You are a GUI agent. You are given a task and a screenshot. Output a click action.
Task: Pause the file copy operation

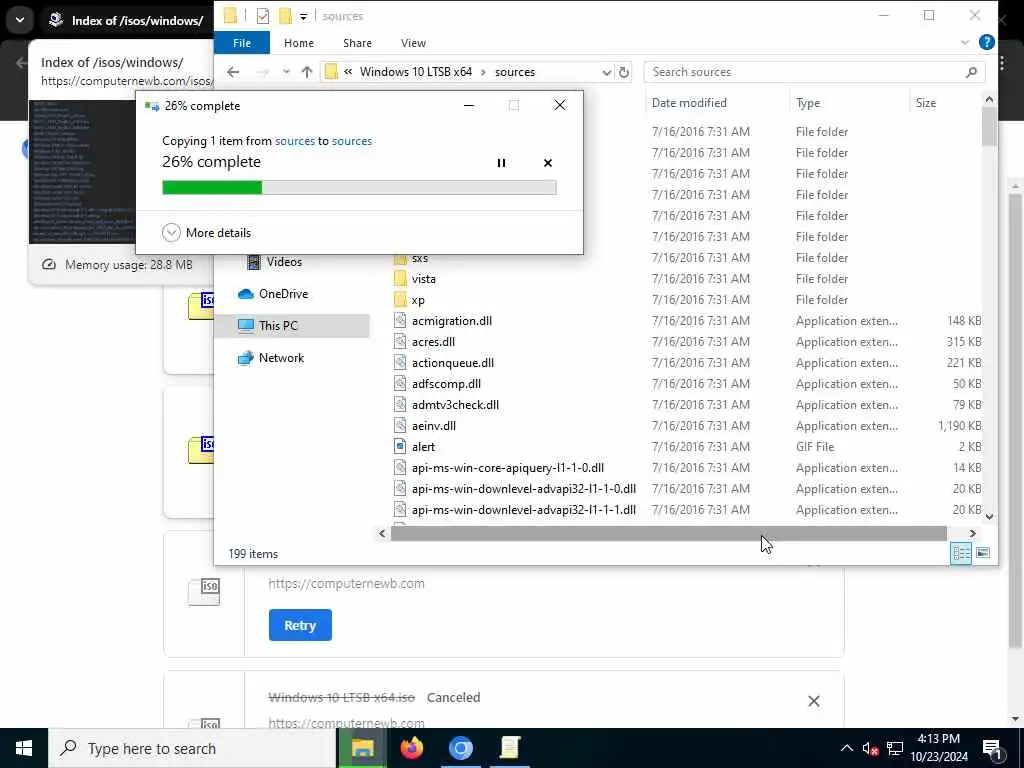[x=501, y=163]
